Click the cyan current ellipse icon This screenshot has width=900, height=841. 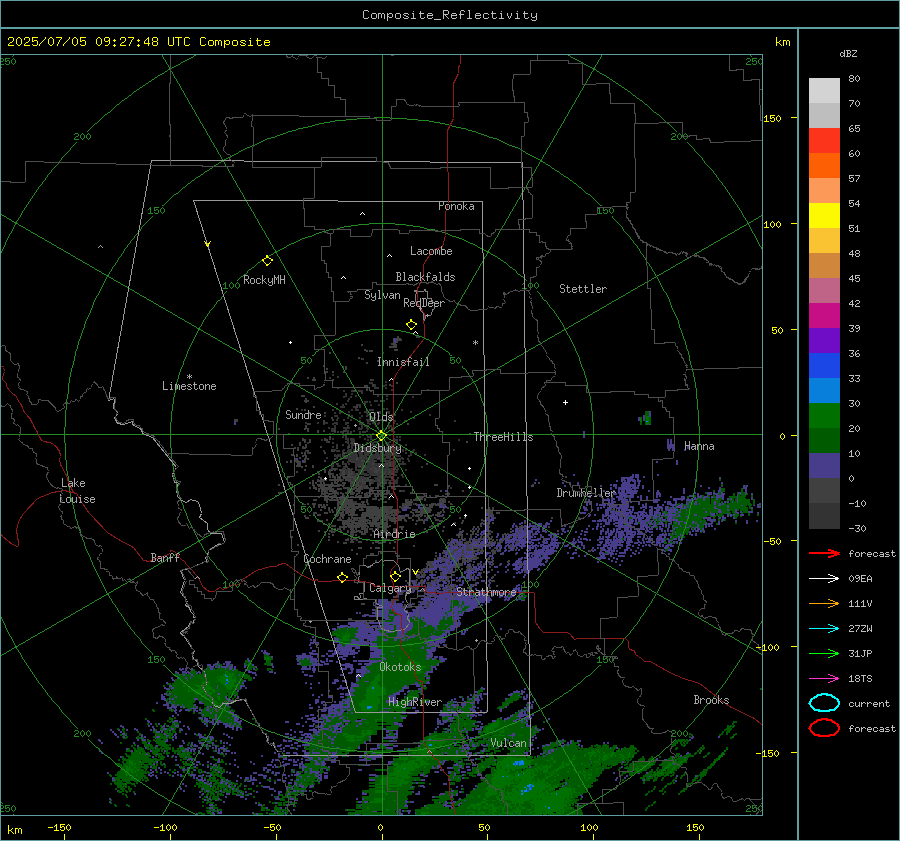coord(824,703)
